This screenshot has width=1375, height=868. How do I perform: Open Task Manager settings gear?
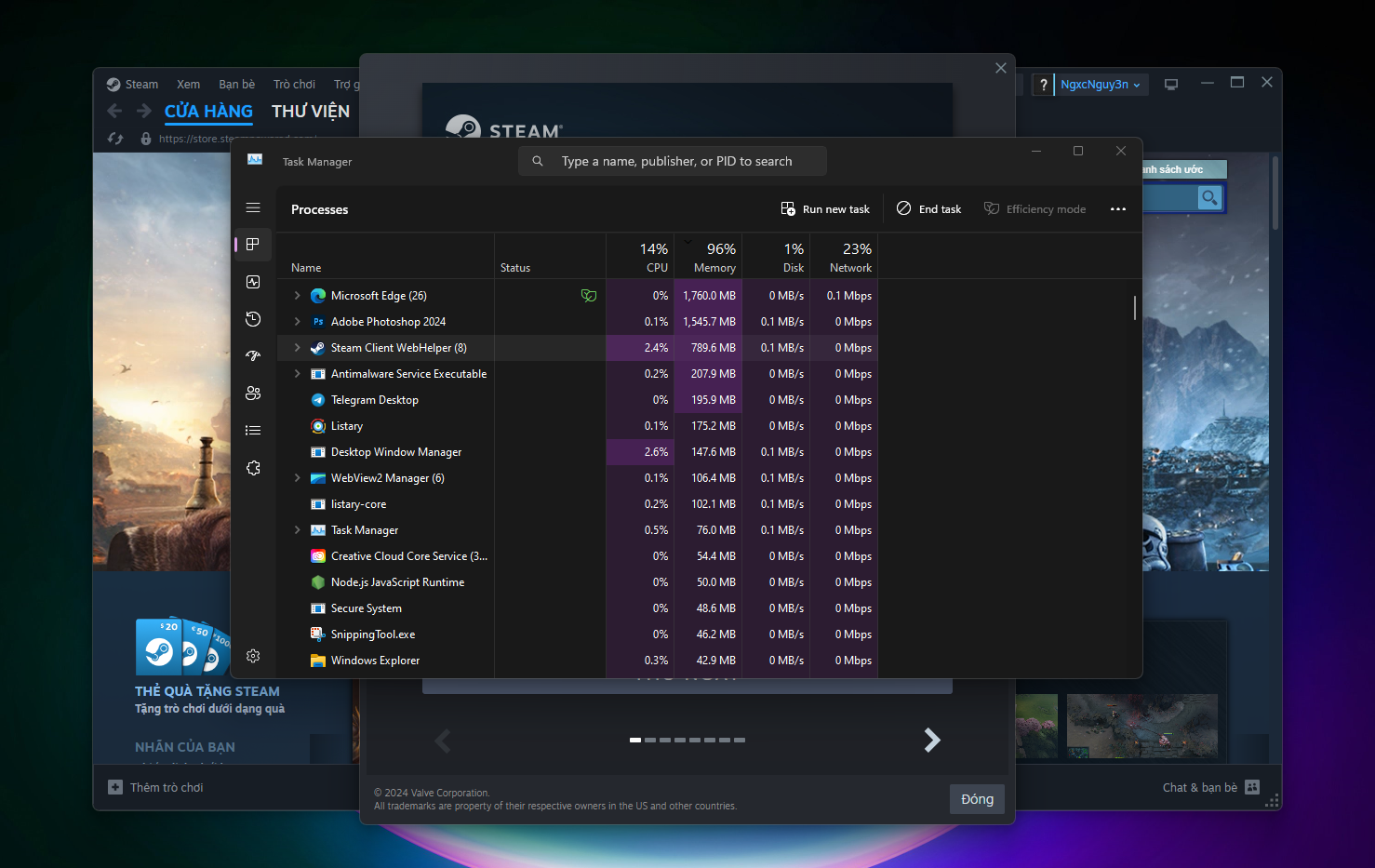(253, 656)
